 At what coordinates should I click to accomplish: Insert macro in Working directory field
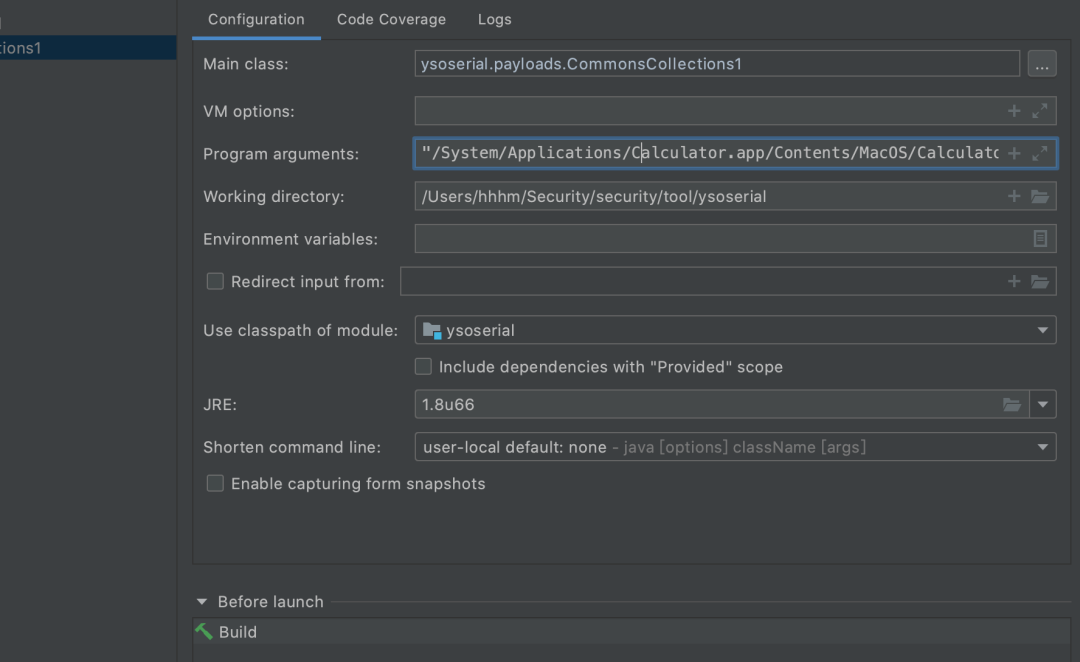tap(1014, 196)
